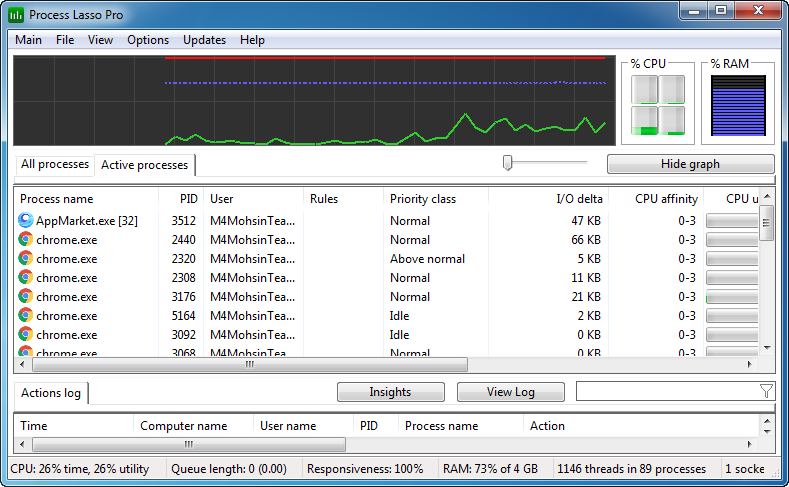Click the Computer name log column header
The height and width of the screenshot is (487, 789).
194,426
